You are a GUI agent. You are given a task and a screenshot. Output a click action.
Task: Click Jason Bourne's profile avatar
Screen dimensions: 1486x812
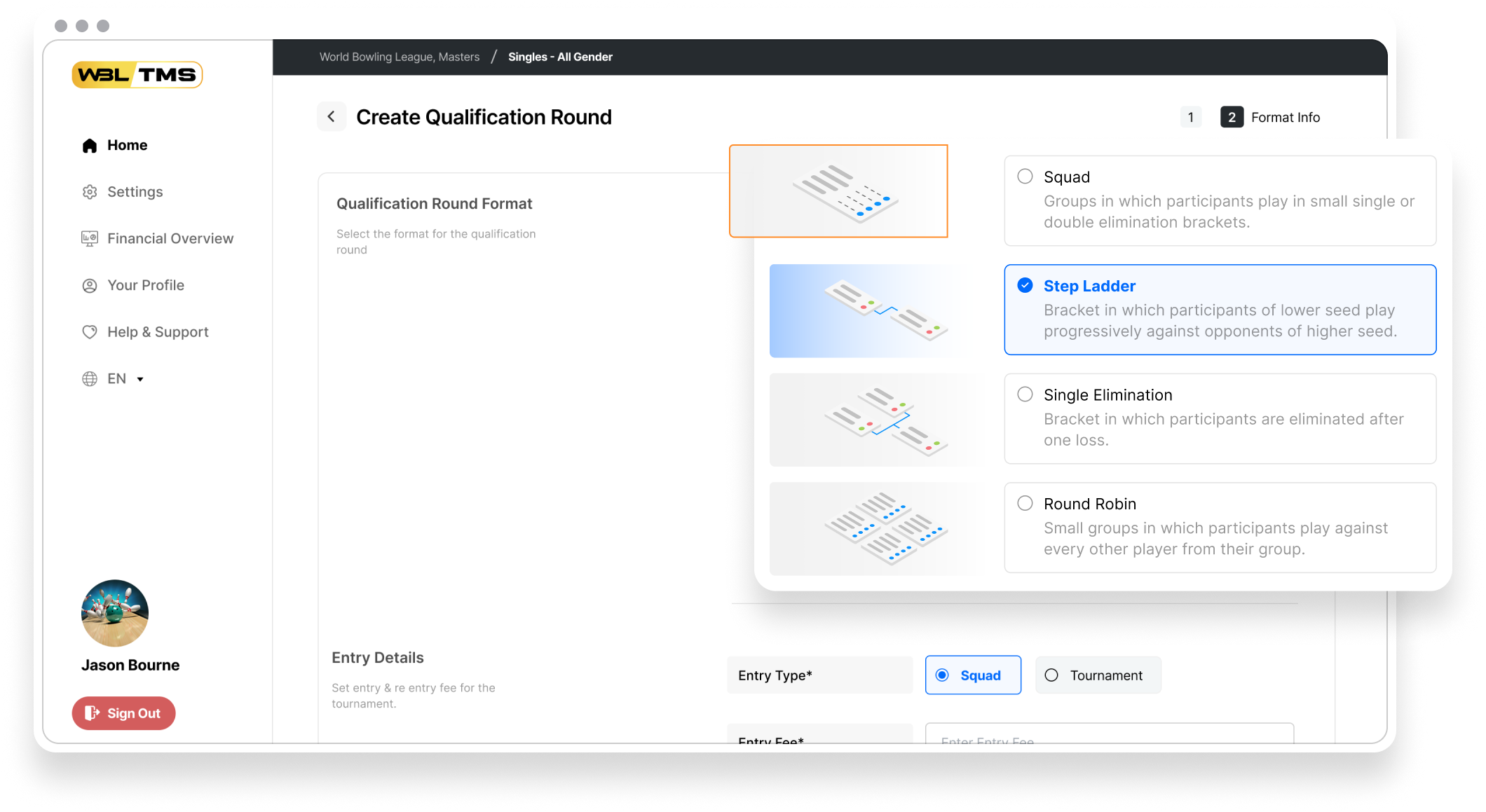(x=115, y=613)
